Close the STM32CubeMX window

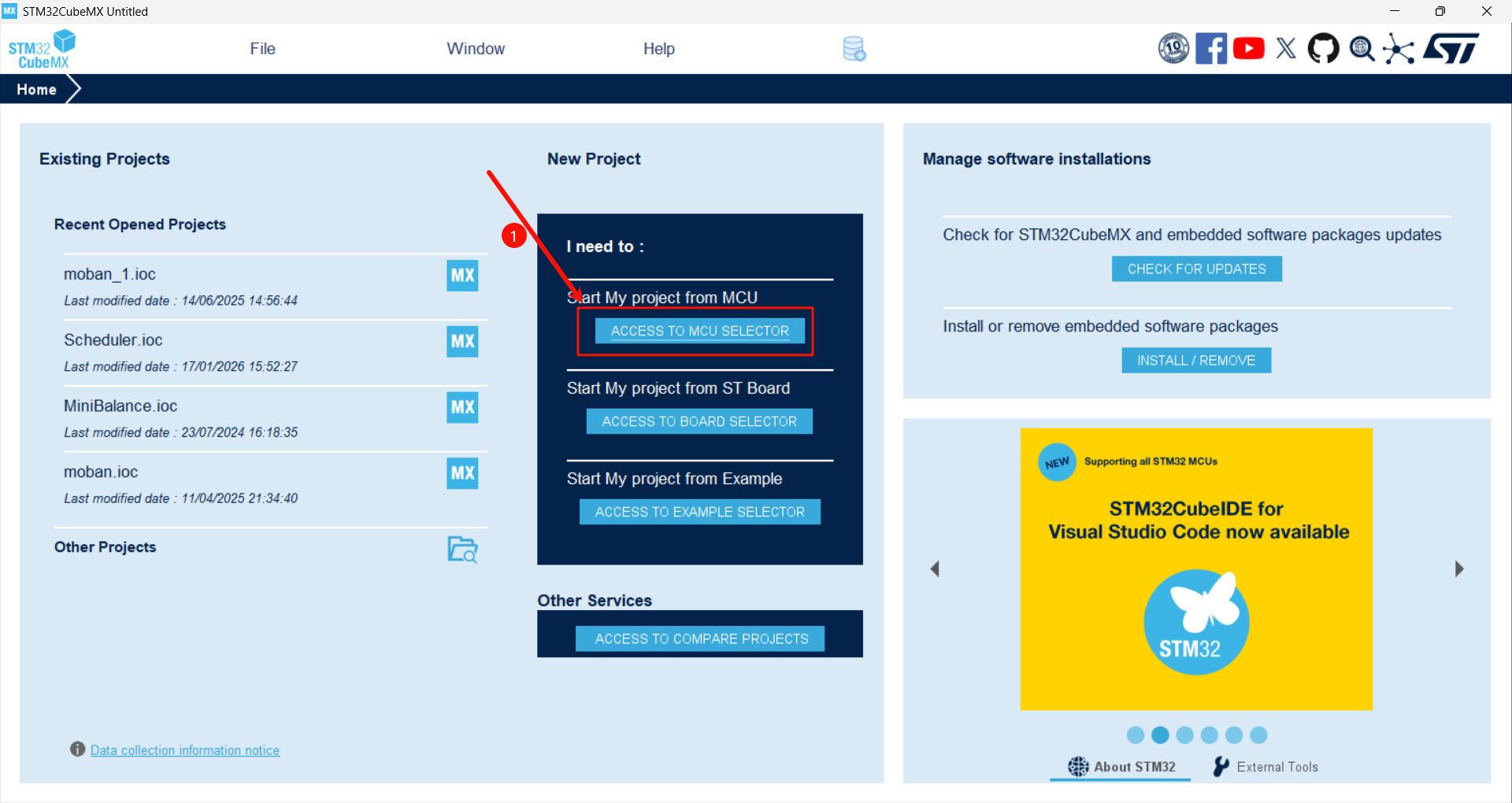point(1487,11)
